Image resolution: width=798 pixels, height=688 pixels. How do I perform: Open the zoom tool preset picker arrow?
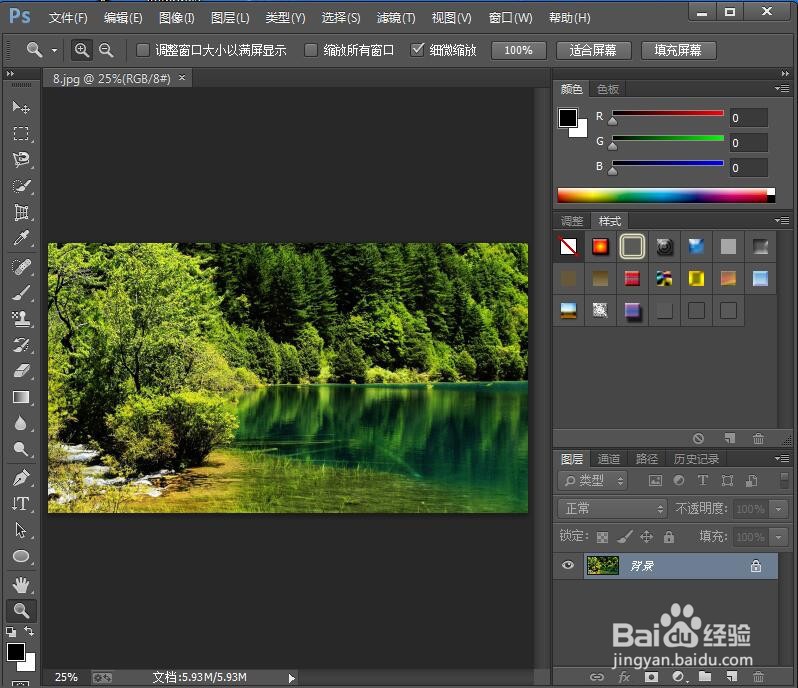click(54, 50)
